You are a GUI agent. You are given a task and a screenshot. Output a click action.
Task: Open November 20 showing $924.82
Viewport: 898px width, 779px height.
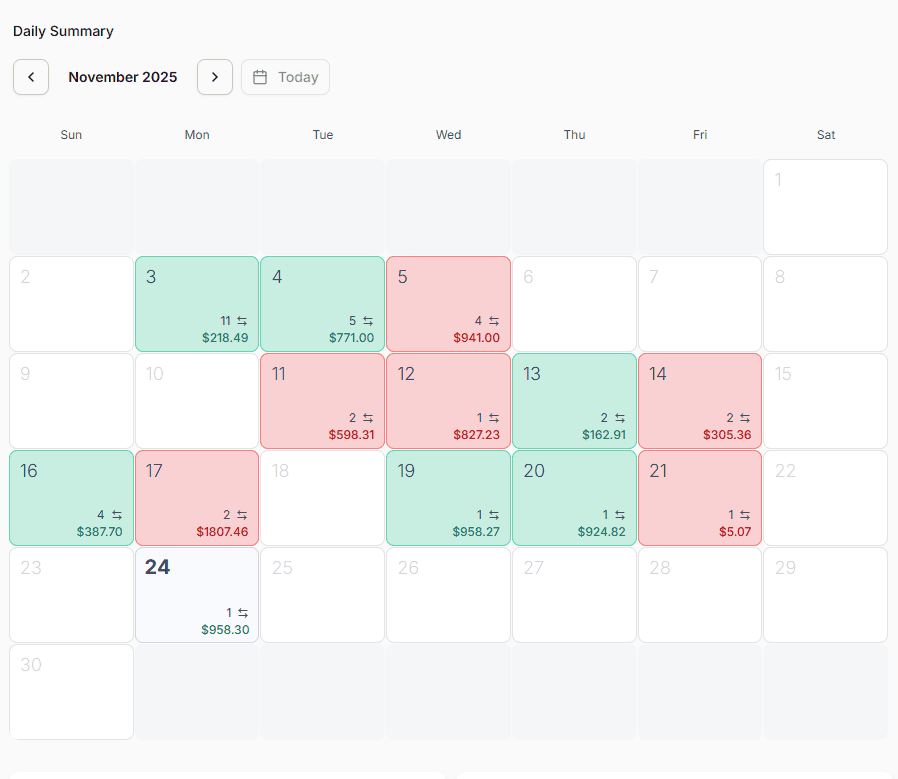click(x=574, y=498)
